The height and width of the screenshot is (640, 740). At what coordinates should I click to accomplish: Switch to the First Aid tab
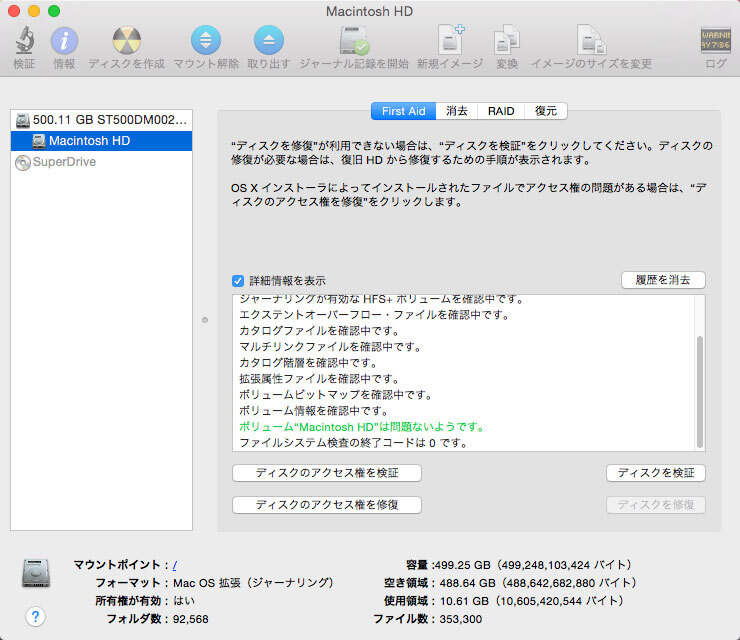click(x=404, y=111)
